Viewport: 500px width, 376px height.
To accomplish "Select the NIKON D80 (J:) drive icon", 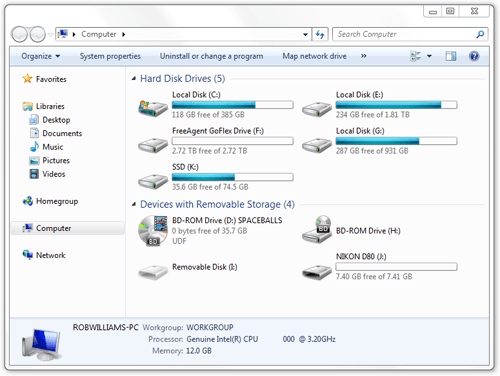I will click(x=317, y=271).
